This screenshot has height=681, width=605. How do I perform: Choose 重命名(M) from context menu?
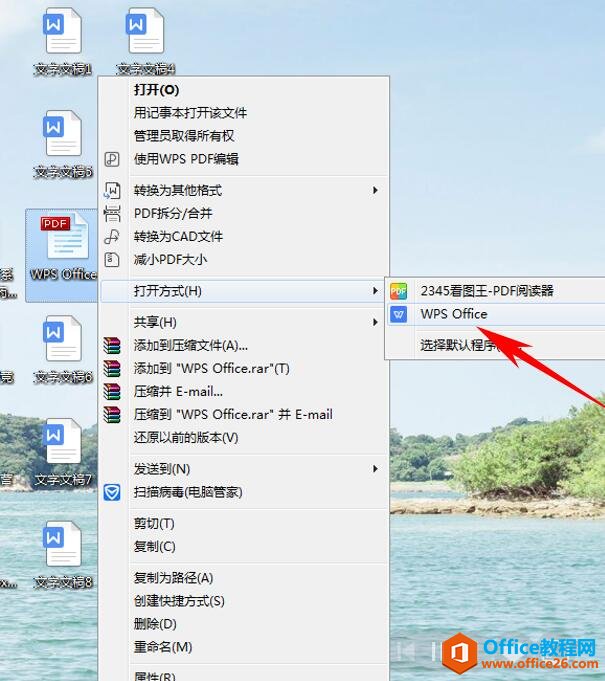pos(244,647)
